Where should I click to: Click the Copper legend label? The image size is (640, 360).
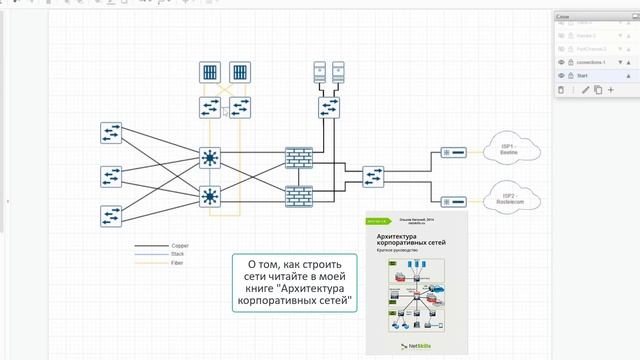180,246
